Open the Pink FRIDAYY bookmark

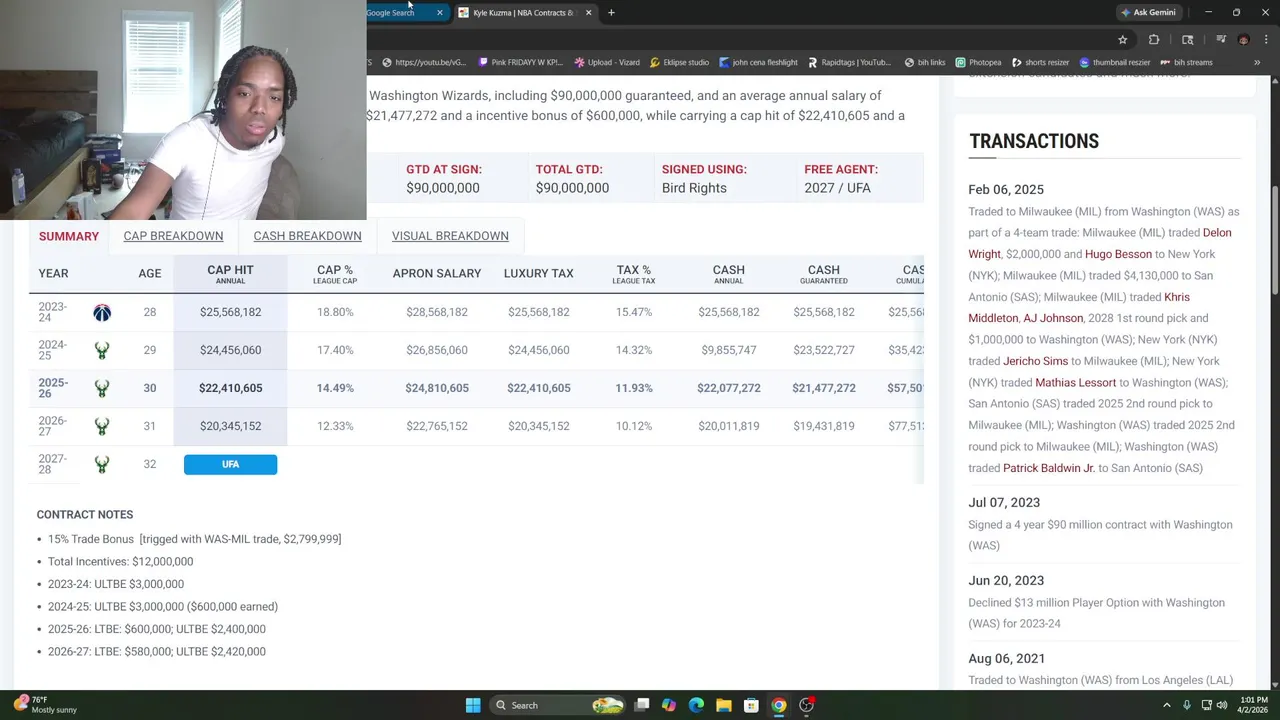coord(520,62)
